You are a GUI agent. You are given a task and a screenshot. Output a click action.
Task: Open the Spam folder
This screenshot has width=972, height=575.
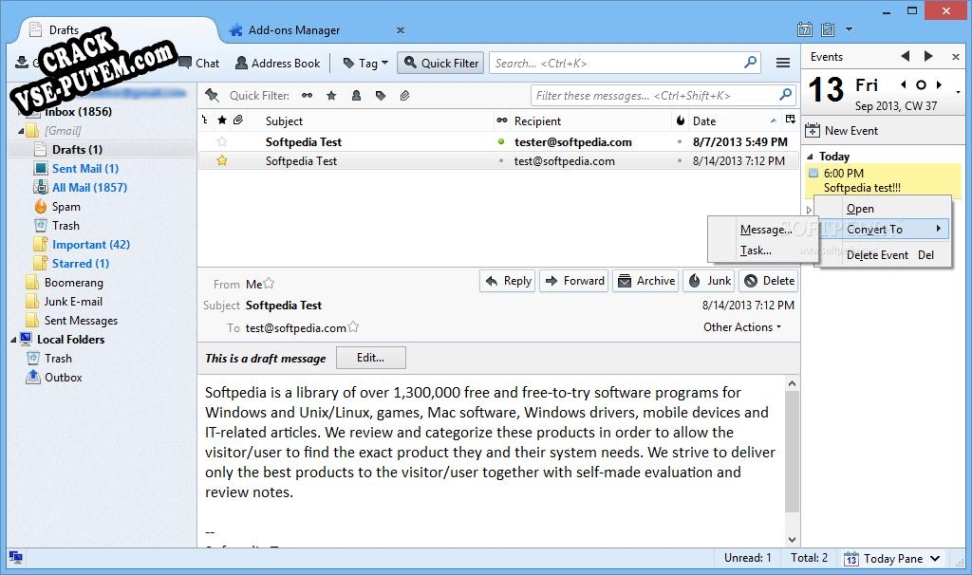tap(66, 206)
